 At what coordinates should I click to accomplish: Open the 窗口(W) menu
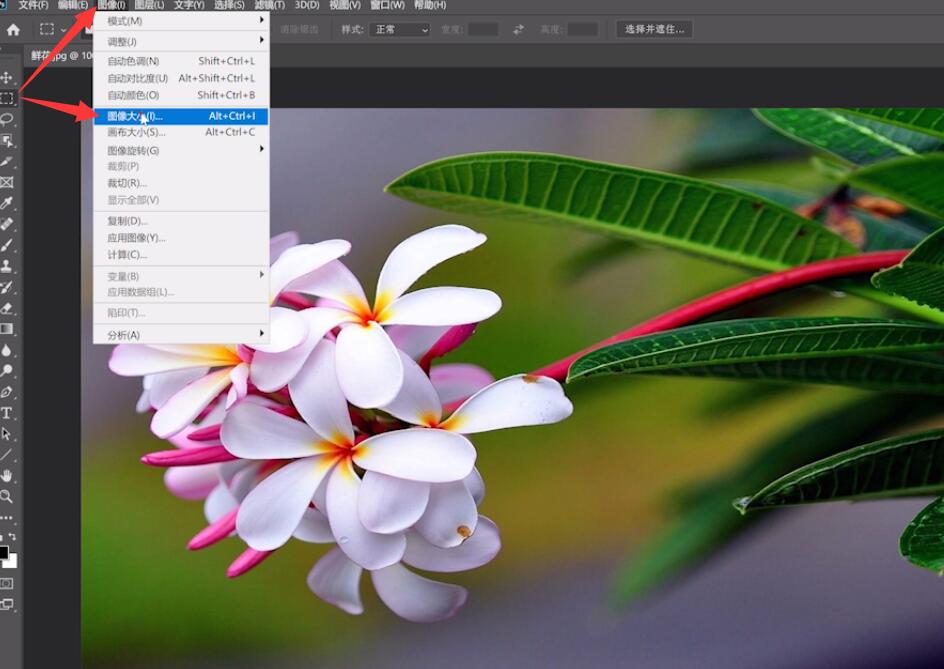click(387, 5)
